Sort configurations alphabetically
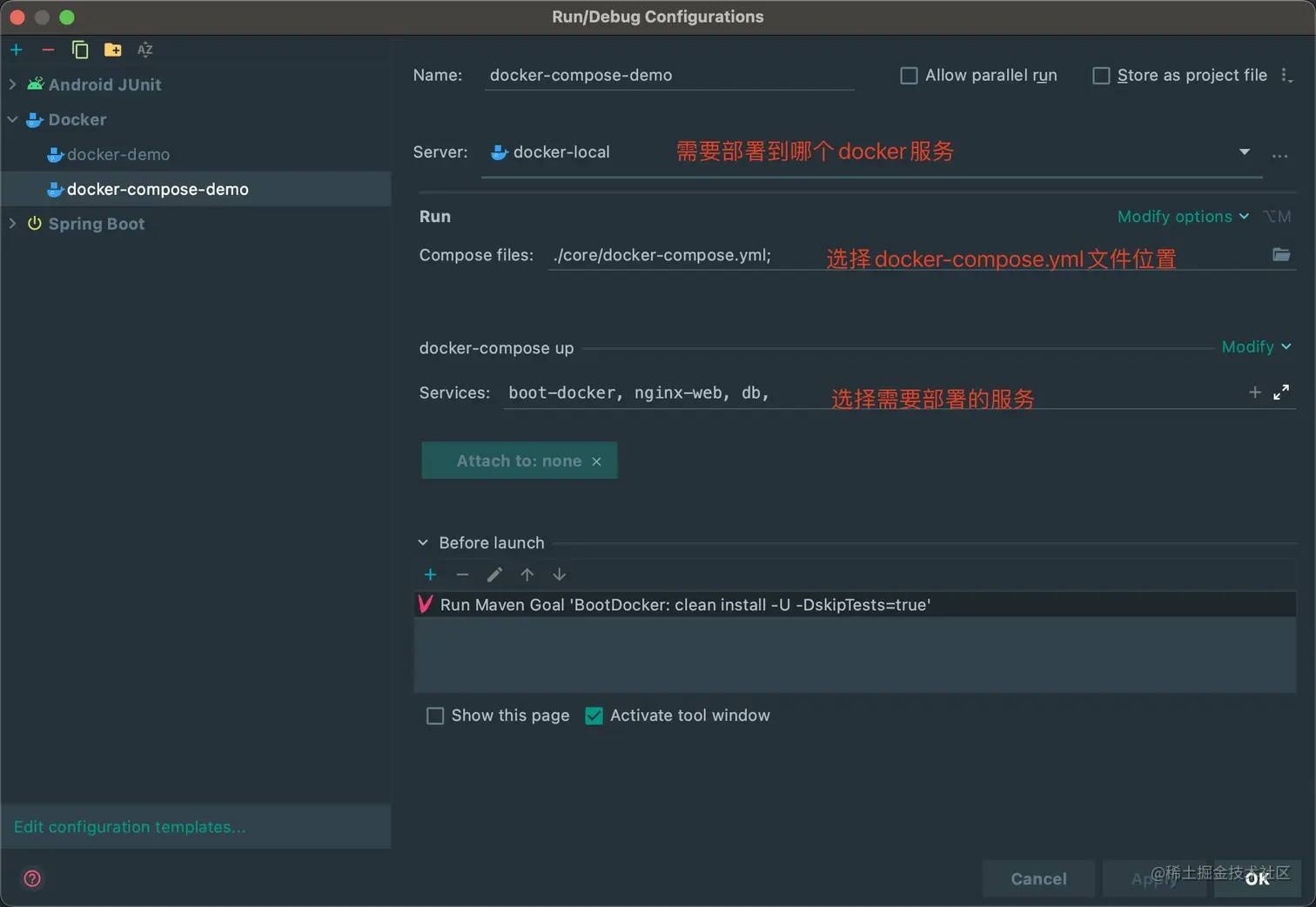Image resolution: width=1316 pixels, height=907 pixels. click(x=144, y=50)
